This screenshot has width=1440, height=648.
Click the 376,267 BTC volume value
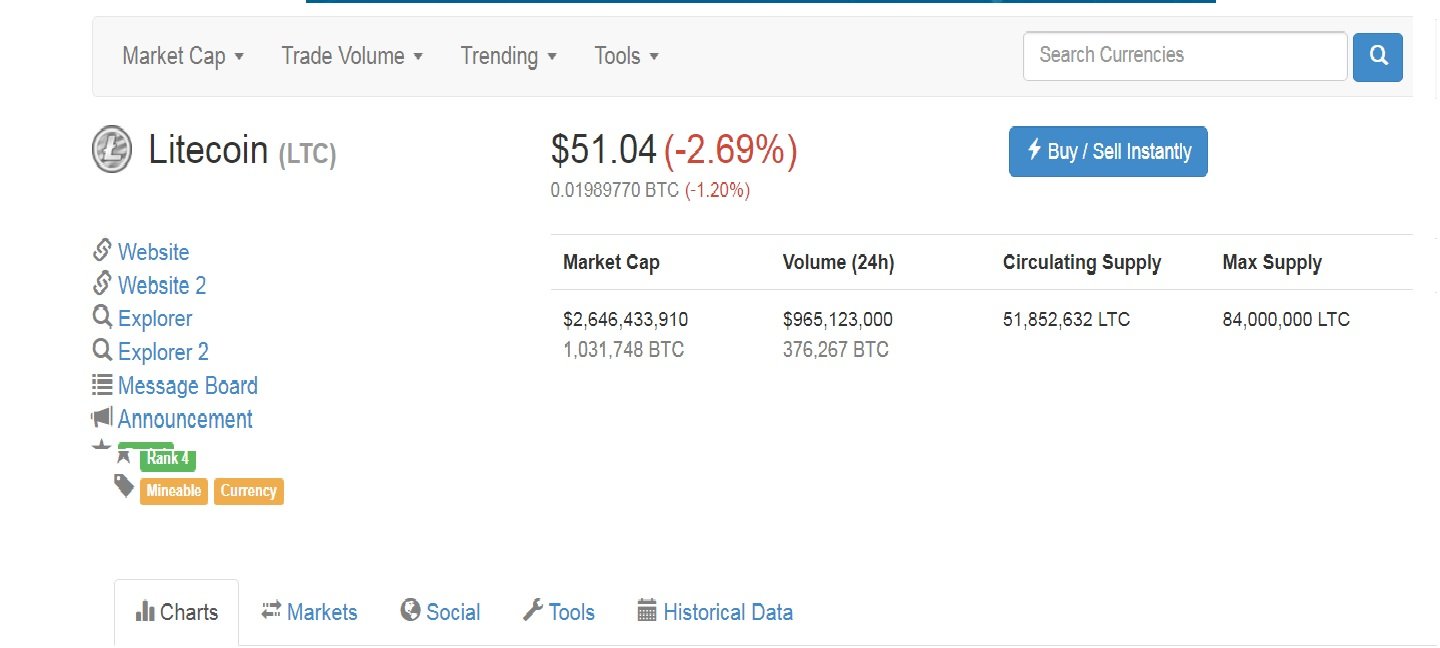tap(836, 350)
